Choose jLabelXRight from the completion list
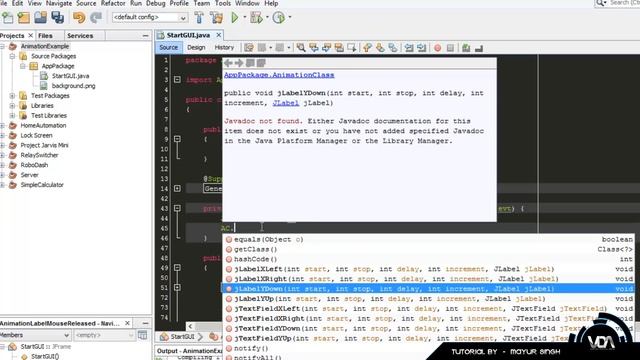The image size is (640, 360). [x=428, y=279]
